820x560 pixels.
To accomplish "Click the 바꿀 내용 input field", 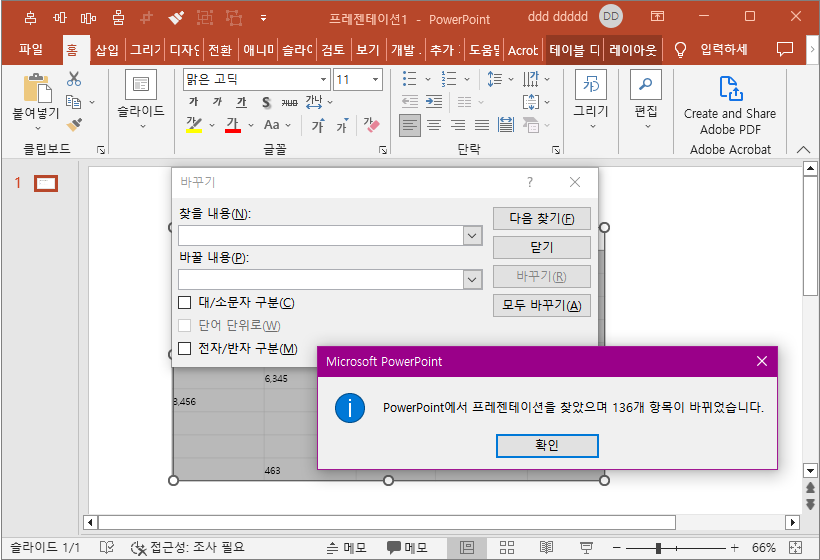I will (321, 280).
